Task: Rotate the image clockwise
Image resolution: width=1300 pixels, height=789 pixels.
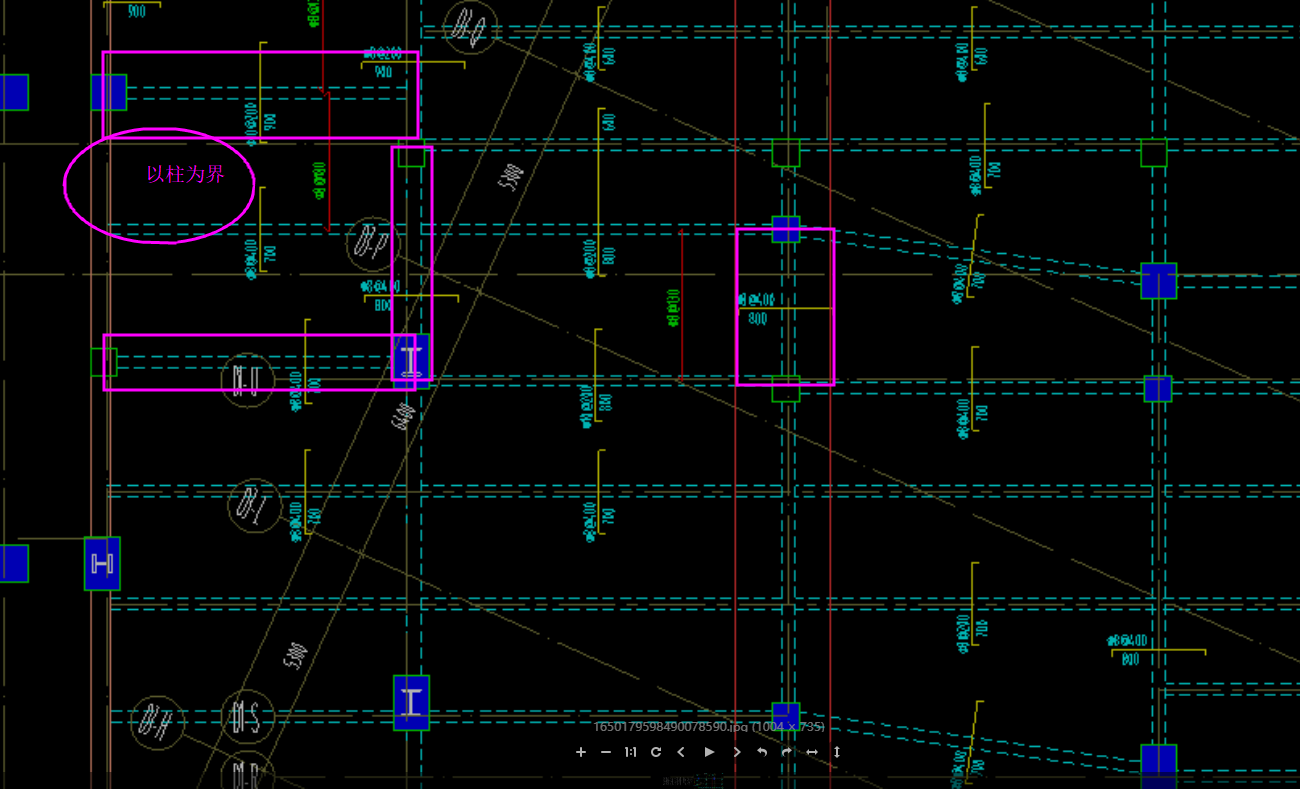Action: pos(787,752)
